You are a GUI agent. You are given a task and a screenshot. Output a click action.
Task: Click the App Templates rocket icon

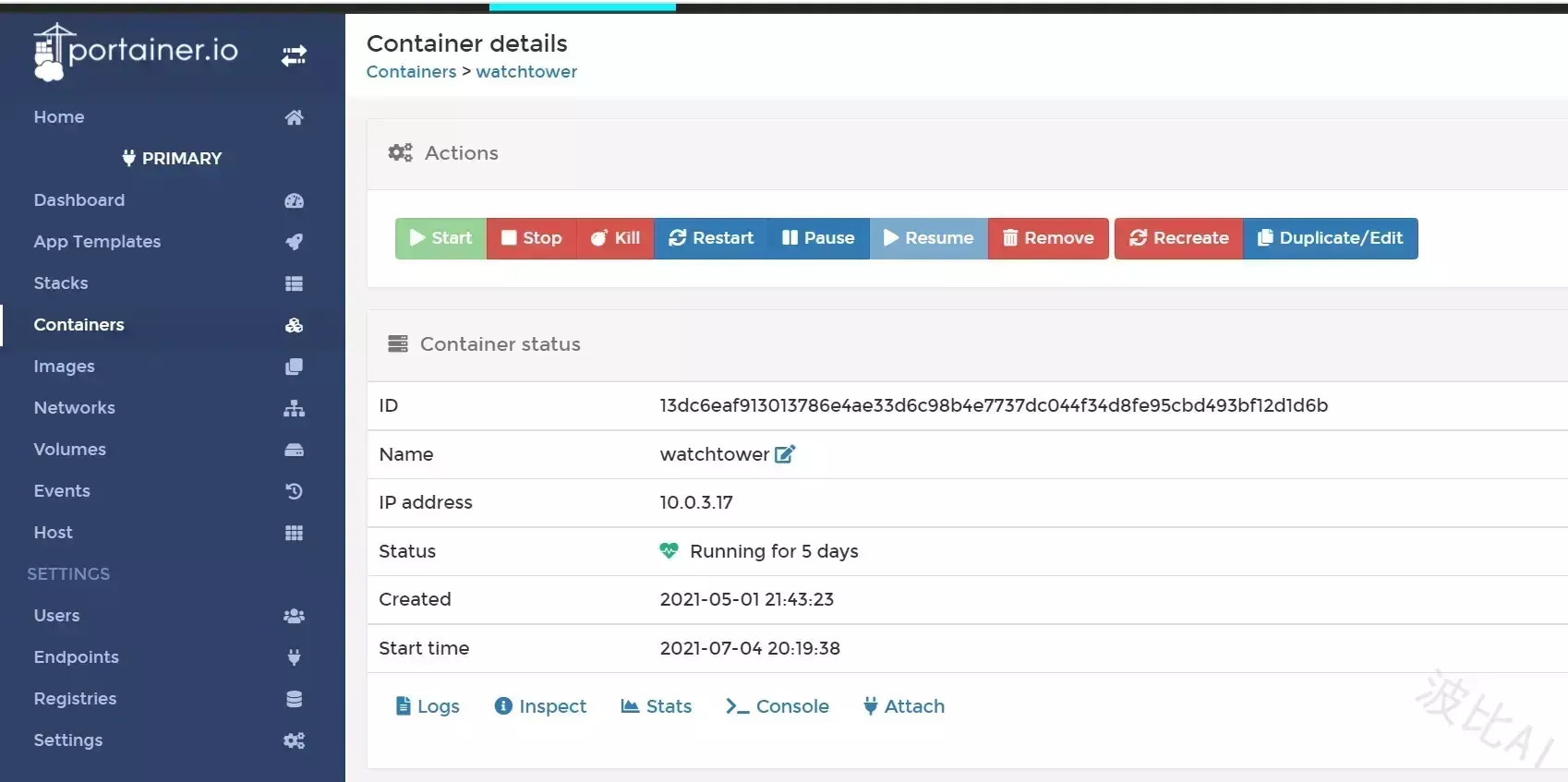pos(294,242)
